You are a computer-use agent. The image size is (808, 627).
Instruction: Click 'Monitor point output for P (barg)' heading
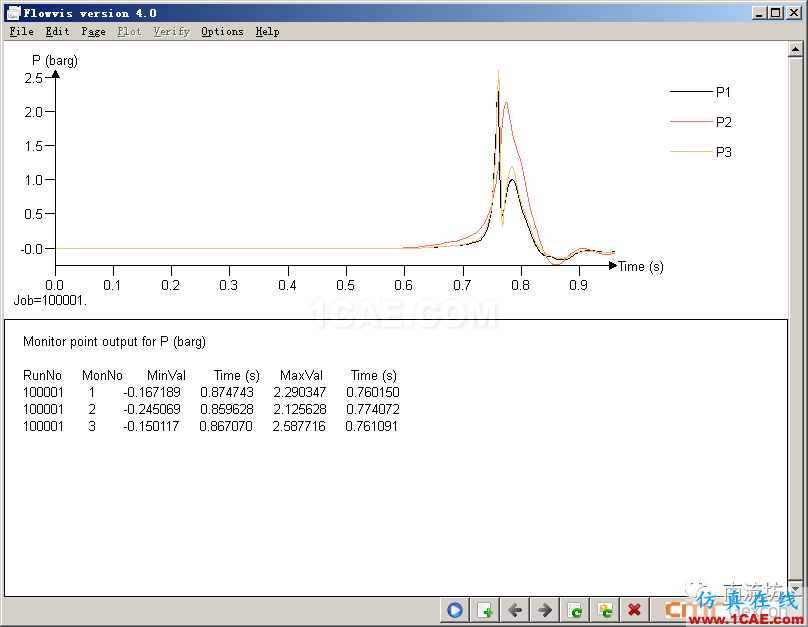[114, 342]
